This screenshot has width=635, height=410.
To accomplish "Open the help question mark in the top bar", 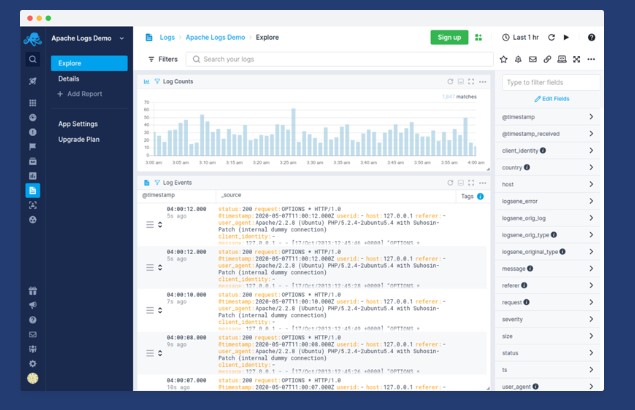I will point(591,37).
